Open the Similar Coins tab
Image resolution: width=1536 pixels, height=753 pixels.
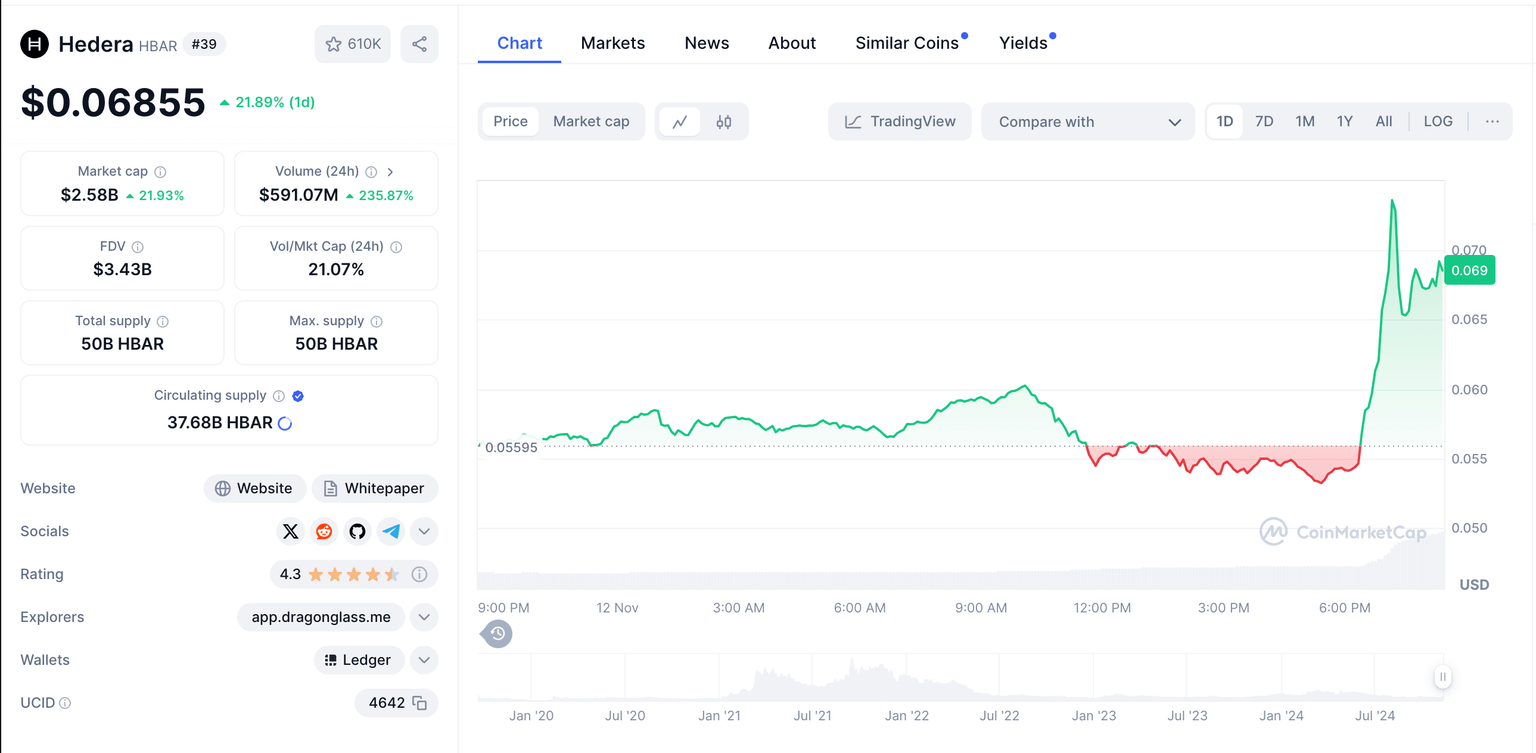906,43
